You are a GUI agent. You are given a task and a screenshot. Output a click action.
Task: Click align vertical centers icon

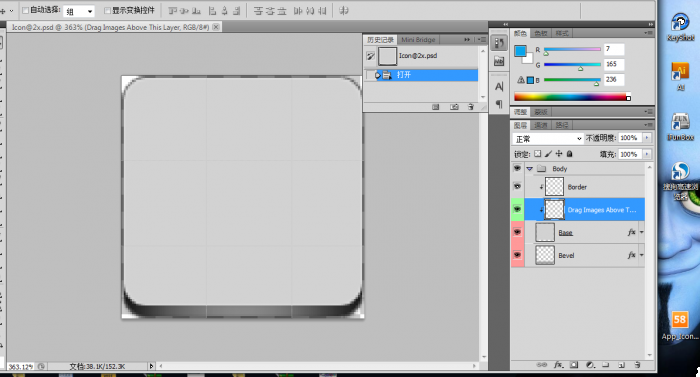[x=184, y=11]
